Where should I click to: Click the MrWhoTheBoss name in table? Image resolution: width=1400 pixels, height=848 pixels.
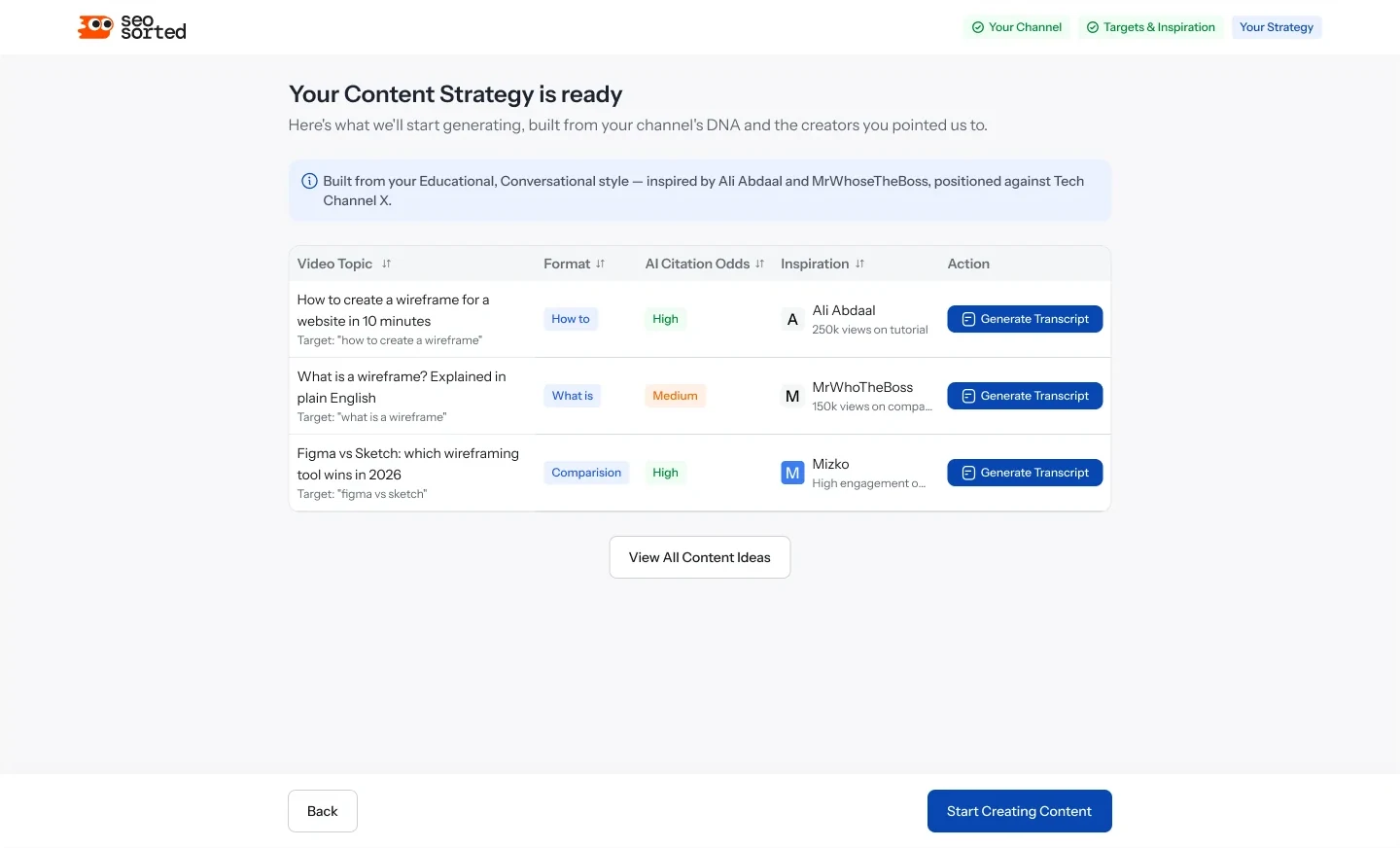point(863,387)
